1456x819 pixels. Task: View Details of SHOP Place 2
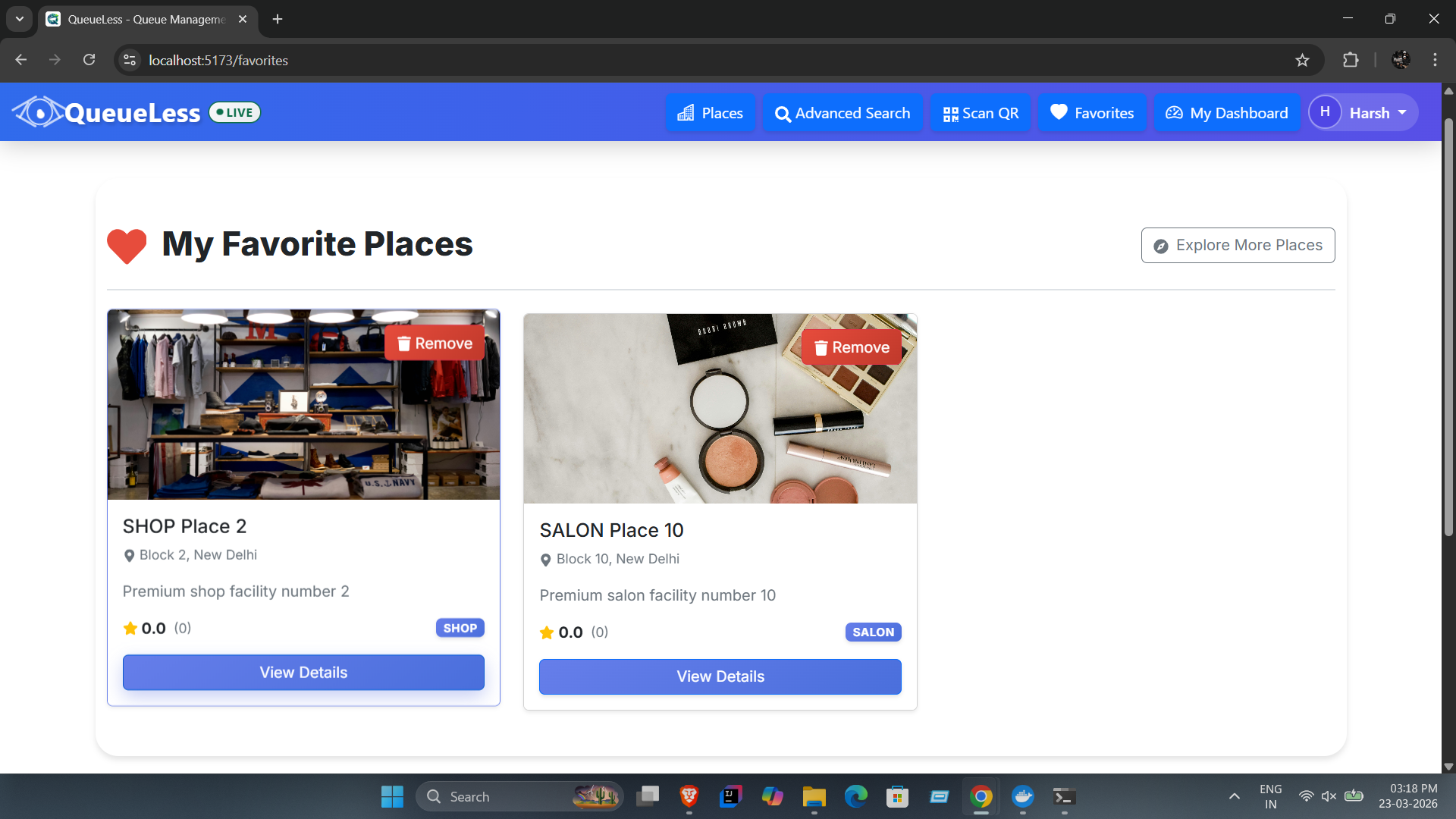pyautogui.click(x=303, y=673)
